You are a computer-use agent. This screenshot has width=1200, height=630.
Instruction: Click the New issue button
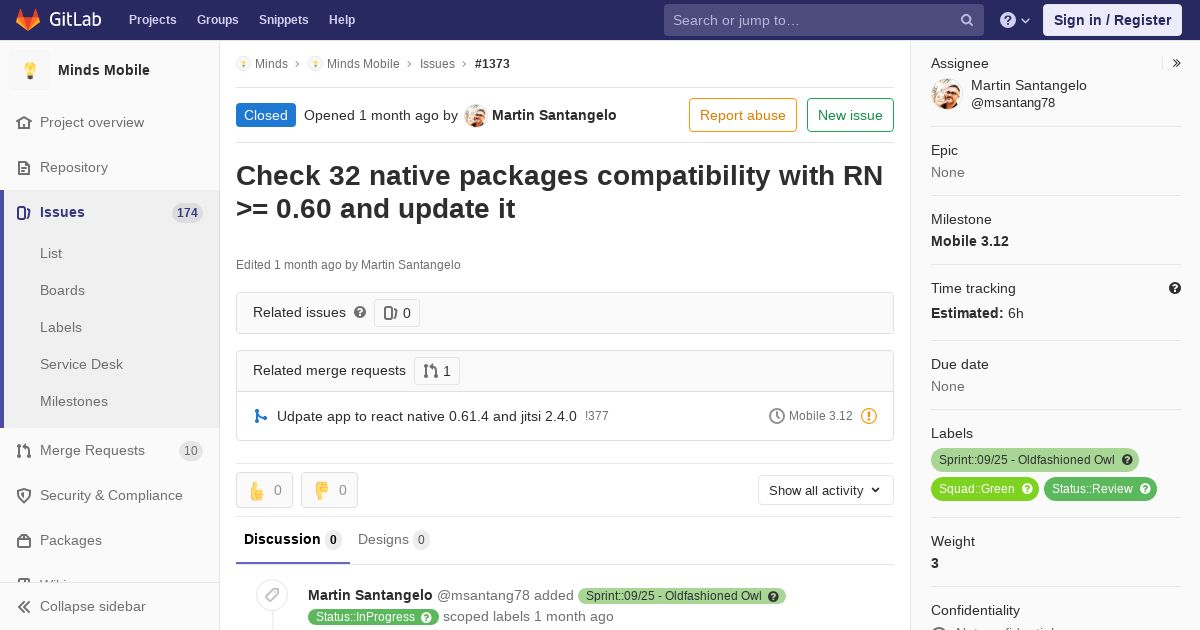click(850, 115)
